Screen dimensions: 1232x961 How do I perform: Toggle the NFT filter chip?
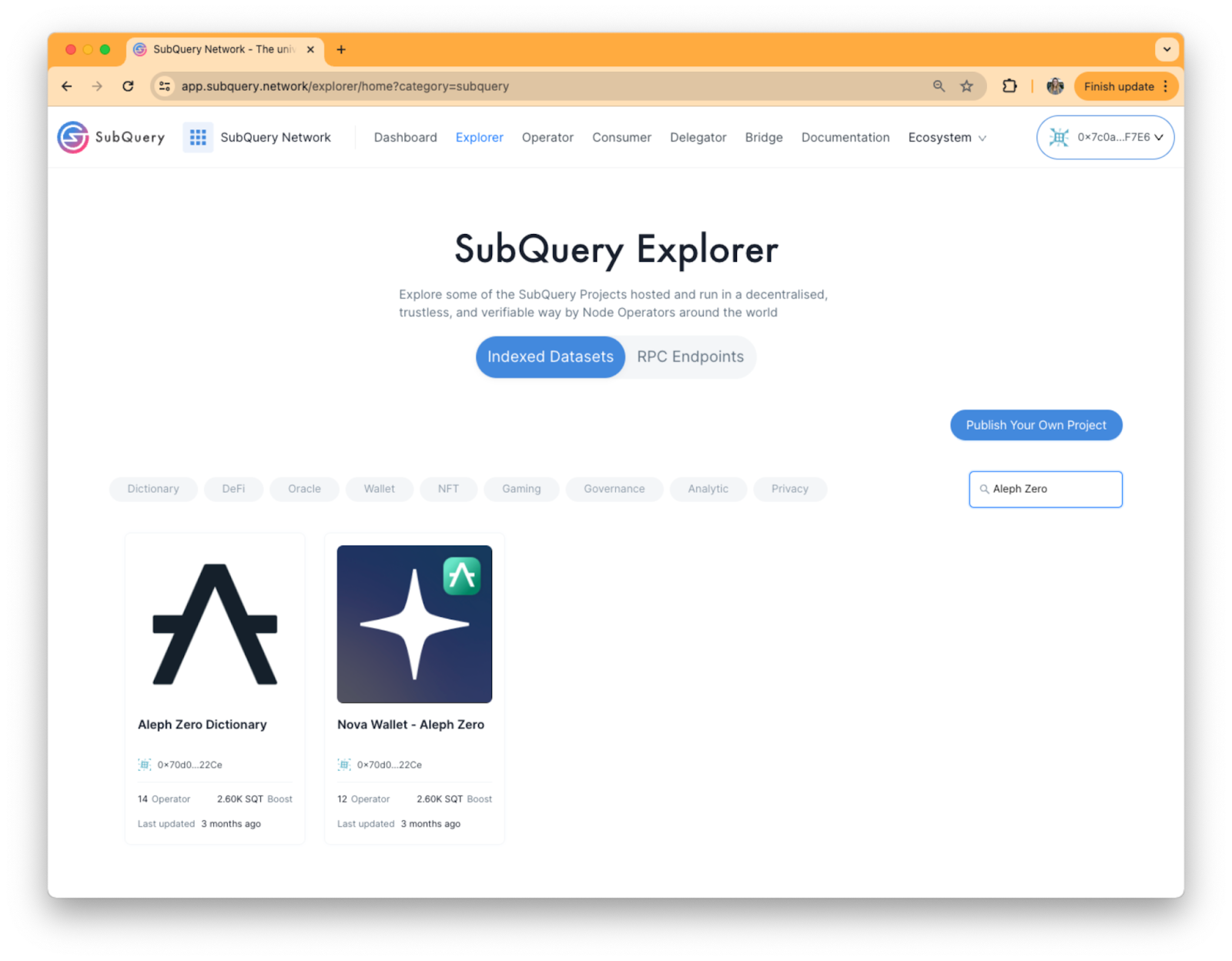tap(448, 489)
